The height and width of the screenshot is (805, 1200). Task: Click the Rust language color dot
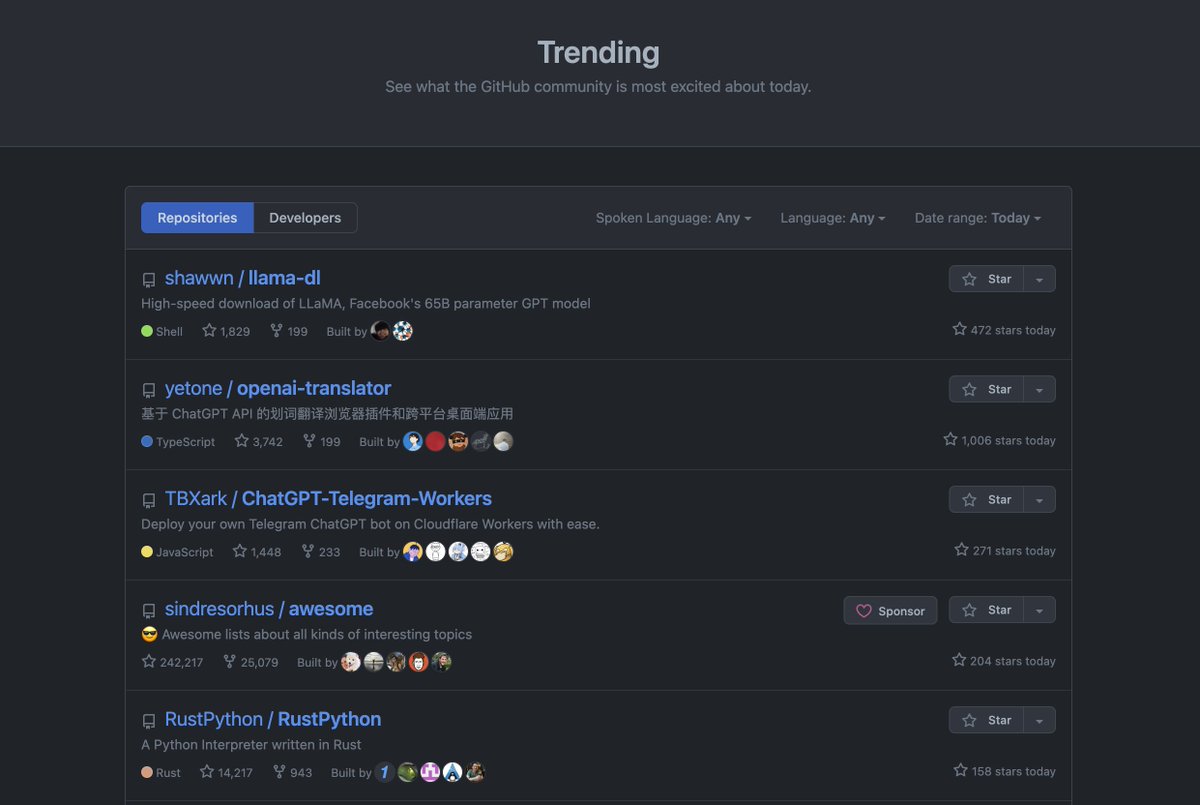coord(147,772)
